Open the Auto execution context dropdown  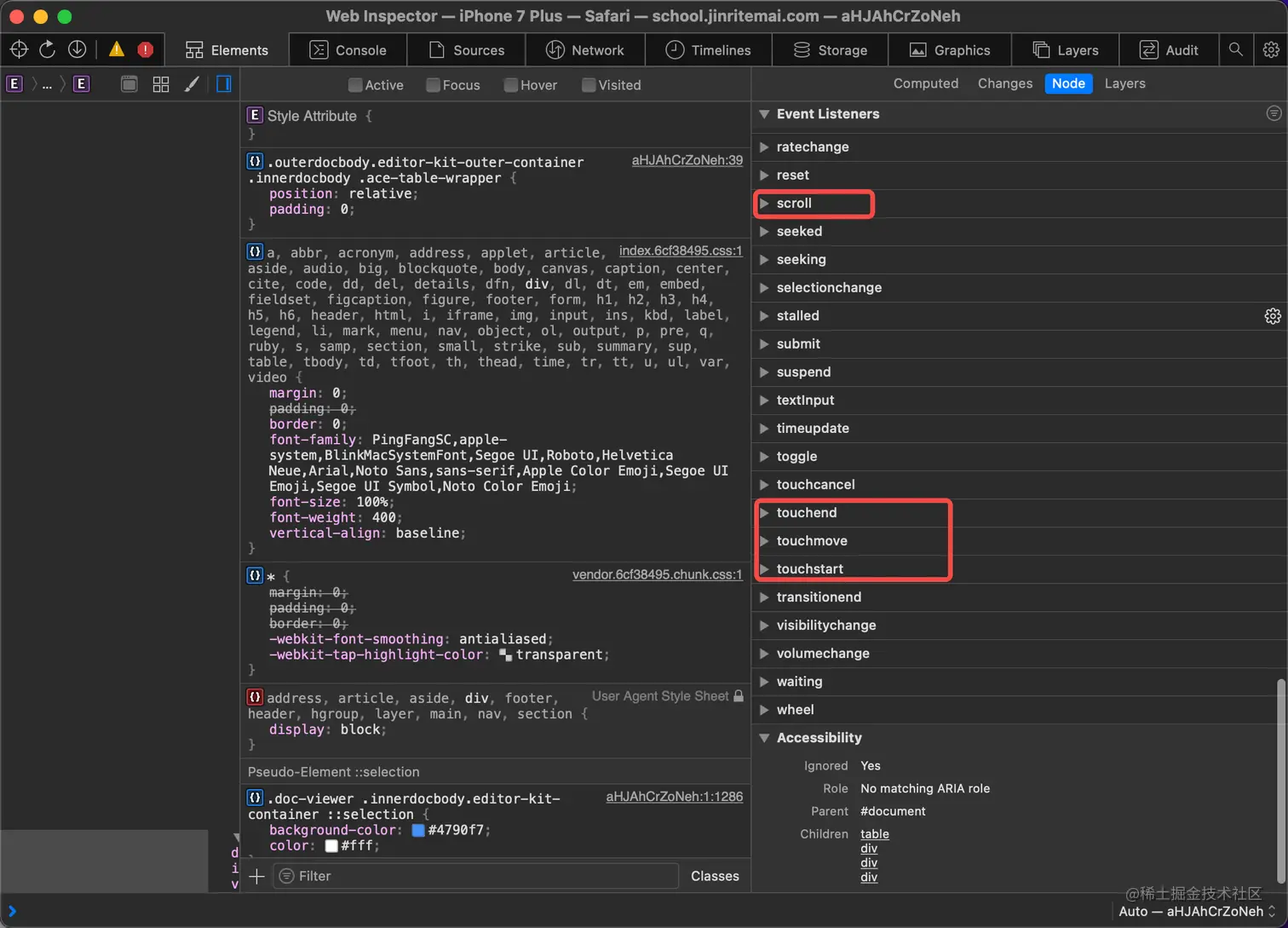pos(1198,911)
